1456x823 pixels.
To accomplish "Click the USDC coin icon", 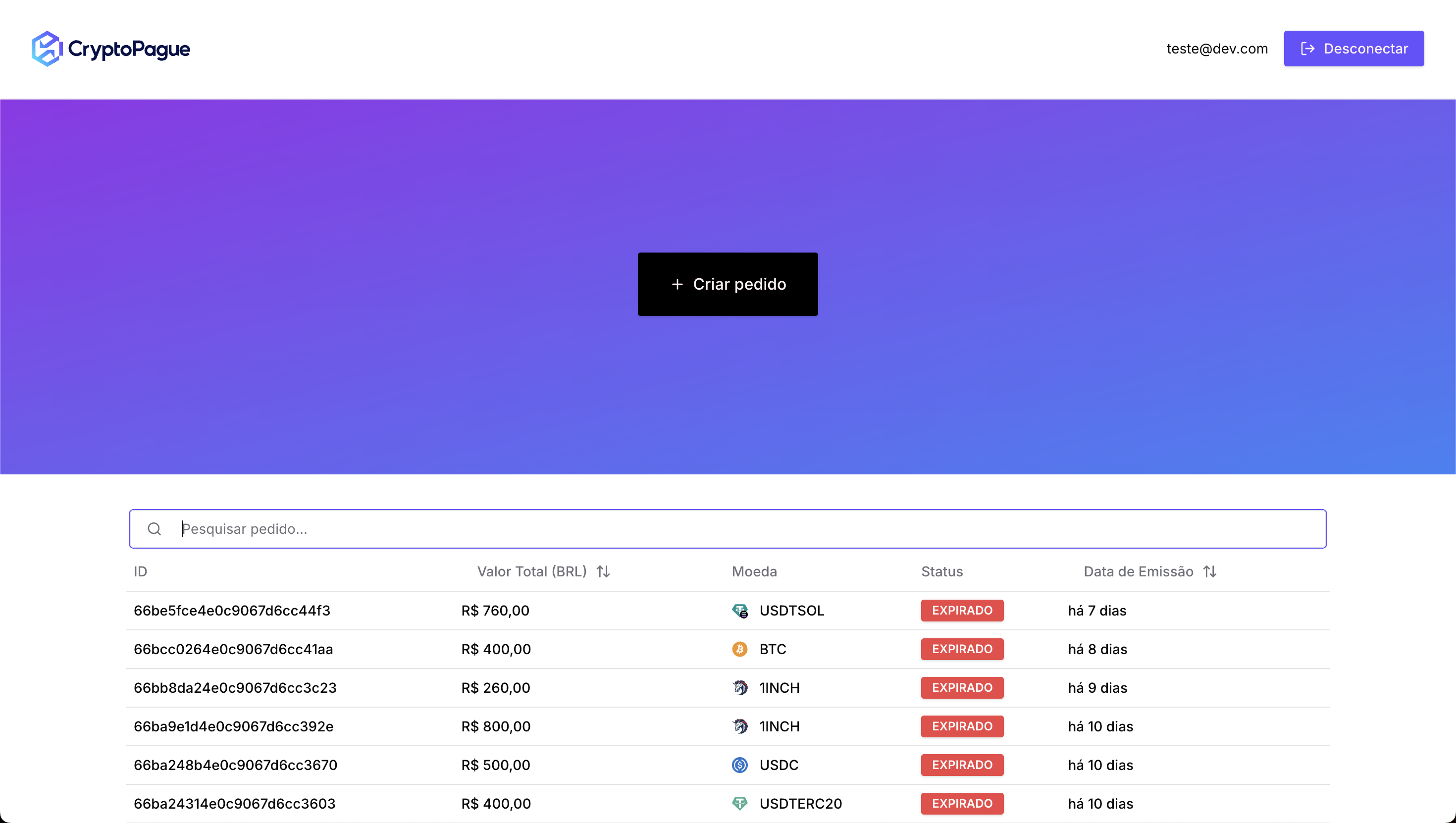I will click(x=739, y=765).
